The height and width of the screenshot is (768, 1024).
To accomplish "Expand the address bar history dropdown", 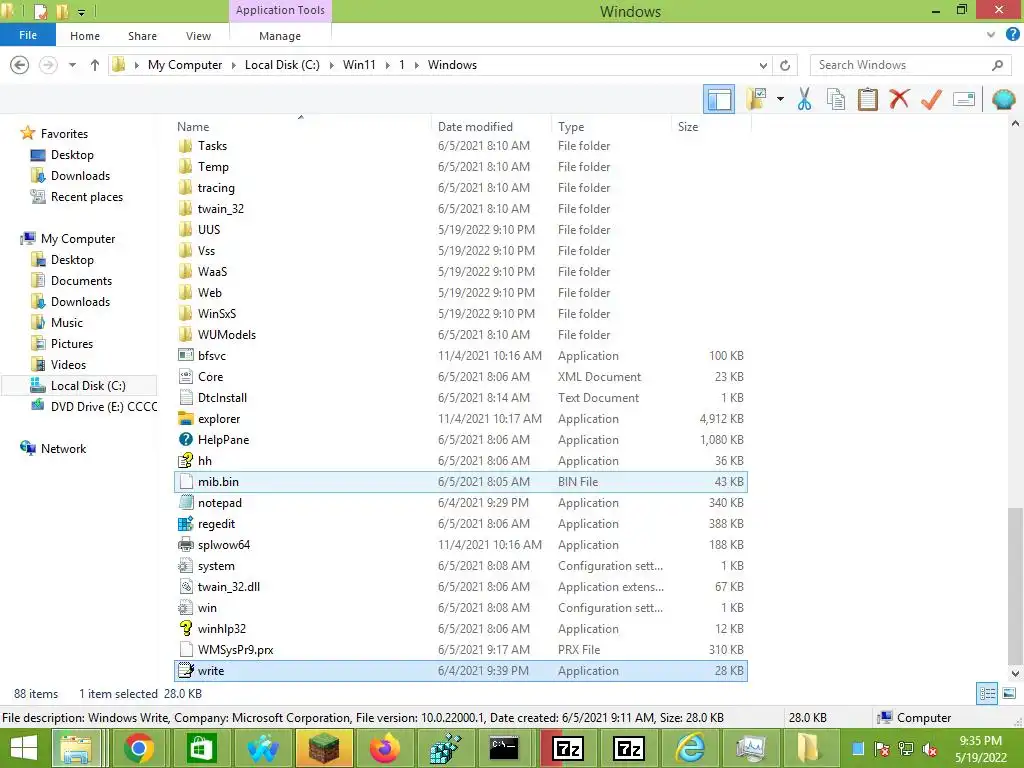I will click(x=763, y=65).
